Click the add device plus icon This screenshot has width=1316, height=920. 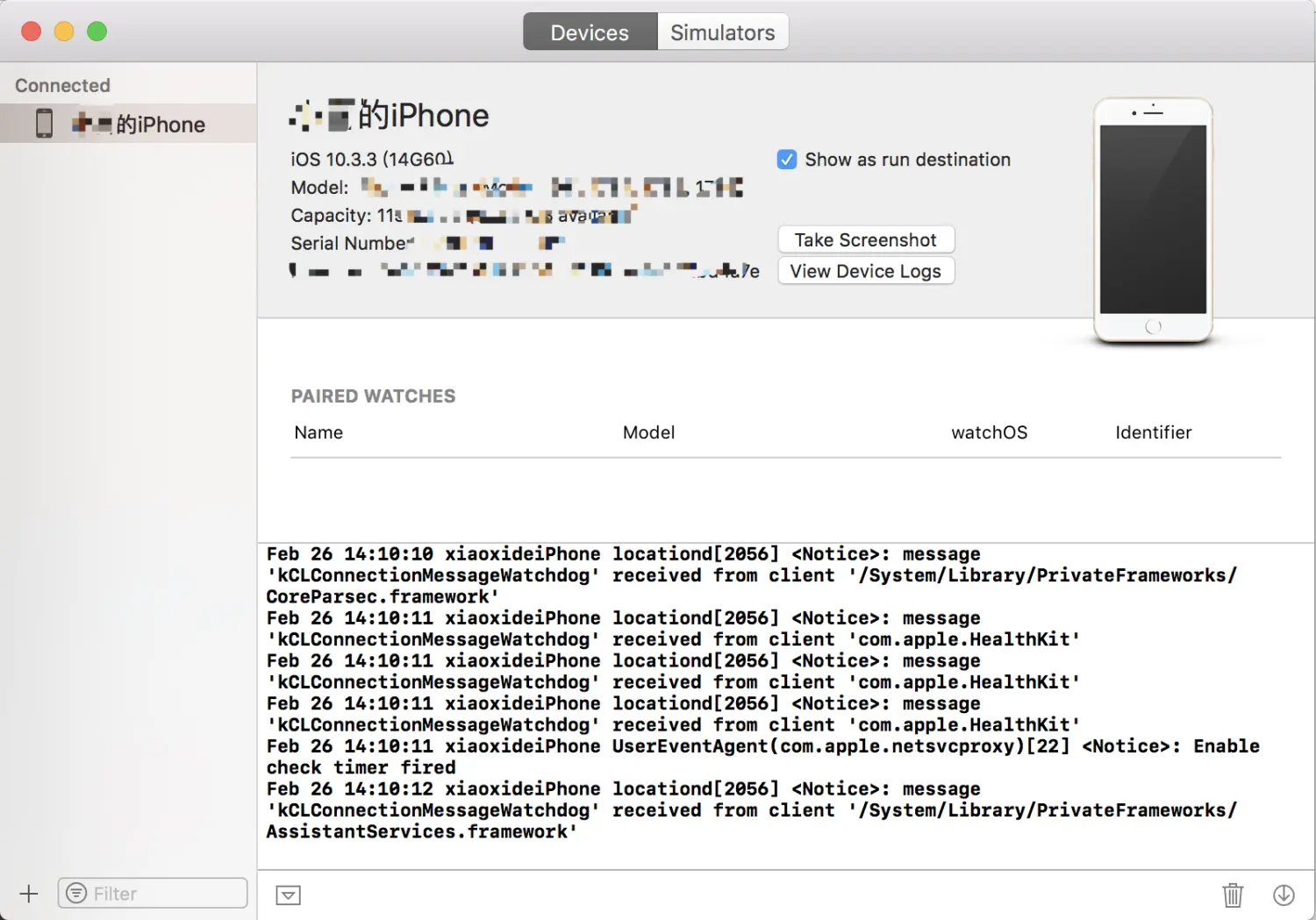point(29,894)
